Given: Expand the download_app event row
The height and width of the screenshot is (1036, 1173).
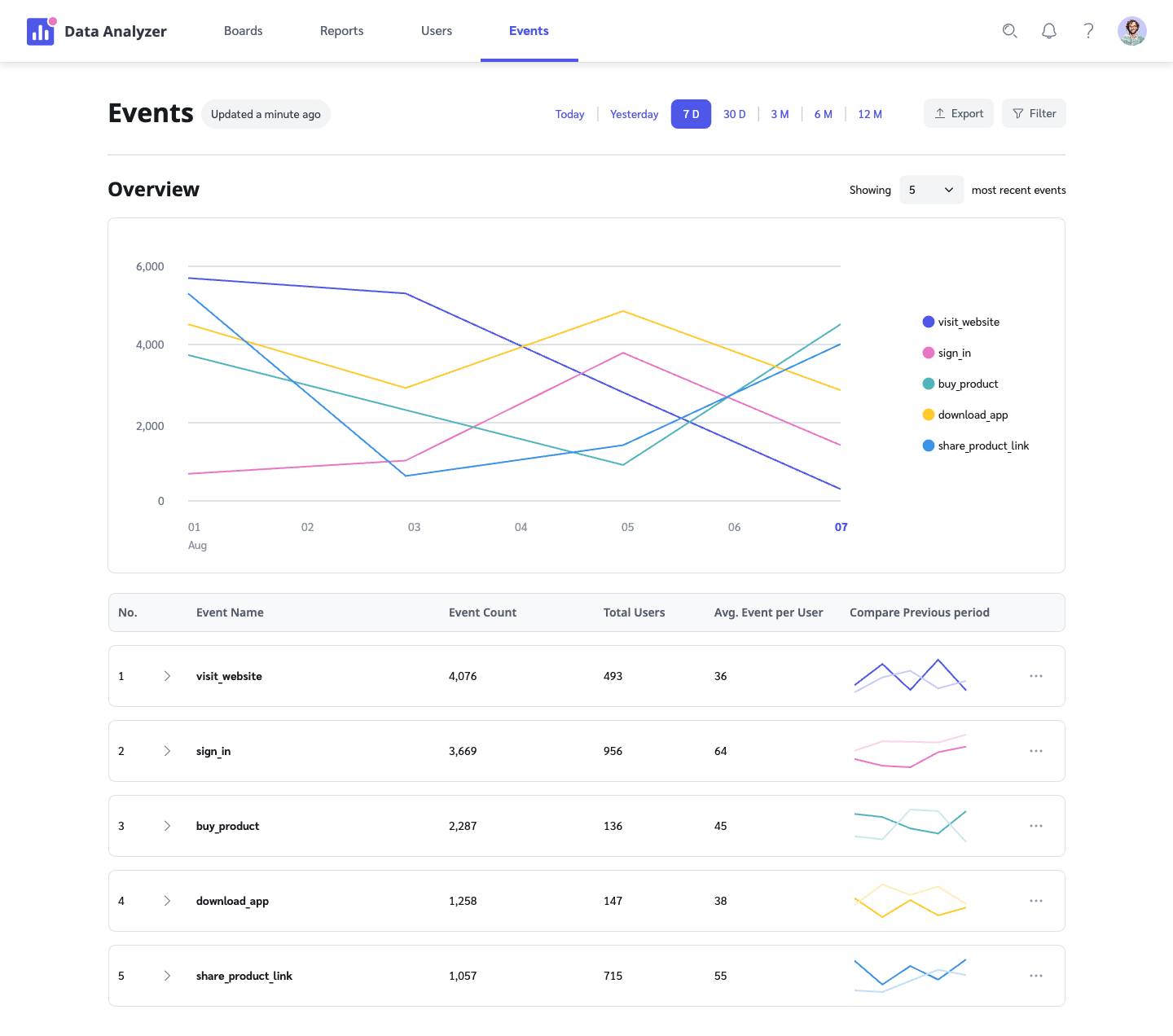Looking at the screenshot, I should pos(167,901).
